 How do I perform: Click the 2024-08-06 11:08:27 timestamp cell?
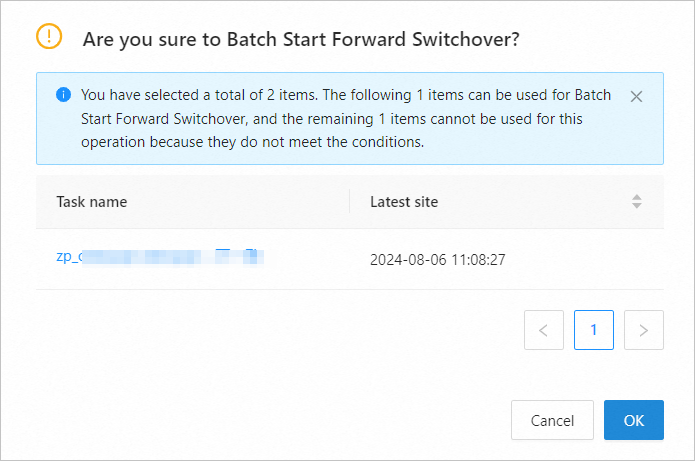[x=437, y=259]
